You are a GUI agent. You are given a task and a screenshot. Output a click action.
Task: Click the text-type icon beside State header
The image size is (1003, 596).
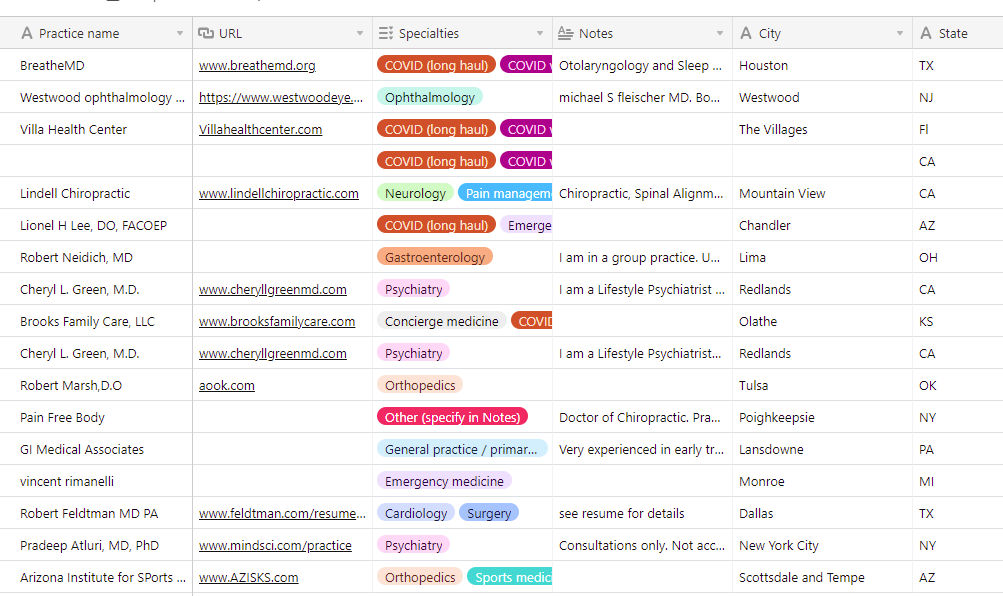pyautogui.click(x=926, y=33)
